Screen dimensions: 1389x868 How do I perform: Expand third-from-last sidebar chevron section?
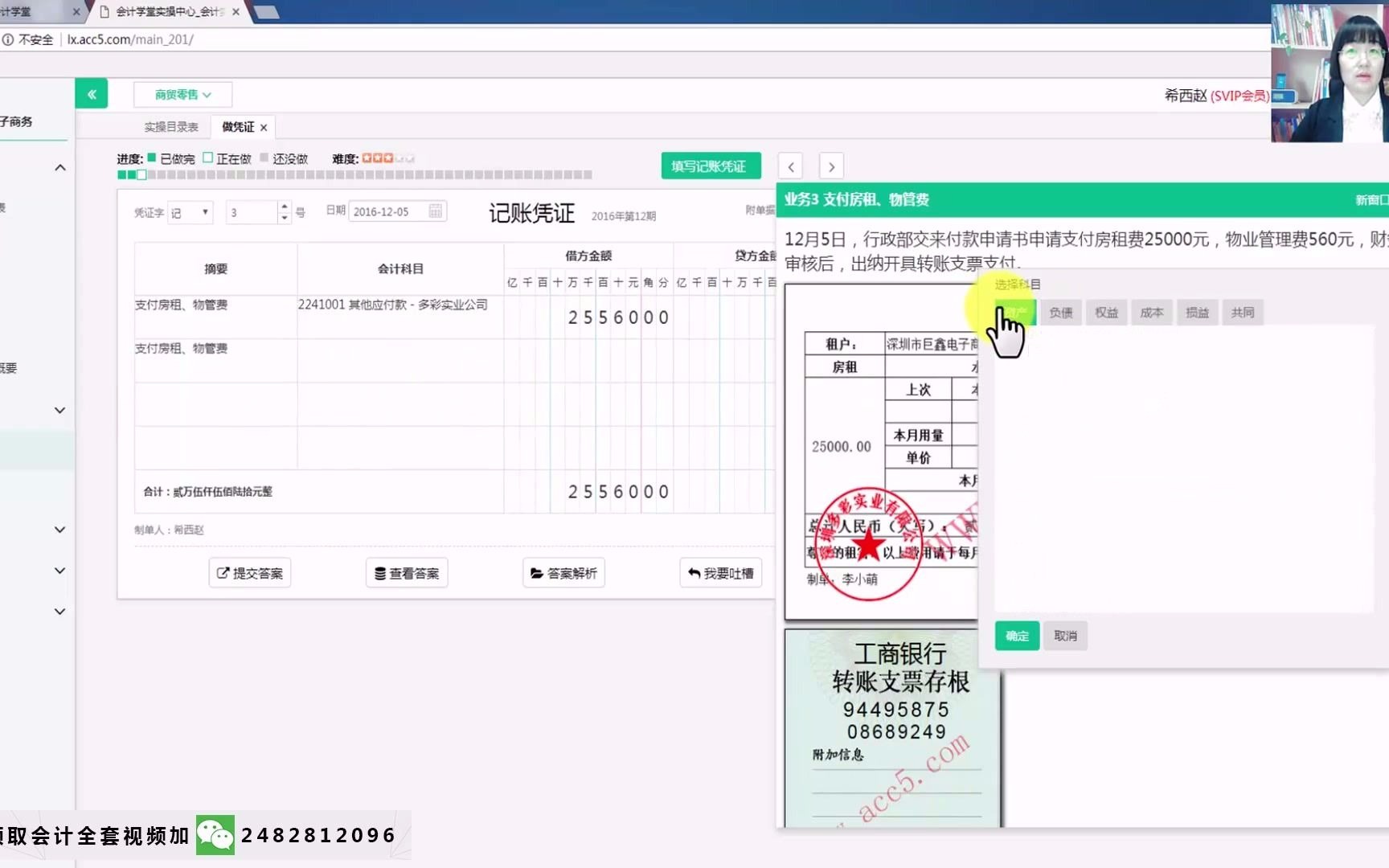click(x=59, y=530)
